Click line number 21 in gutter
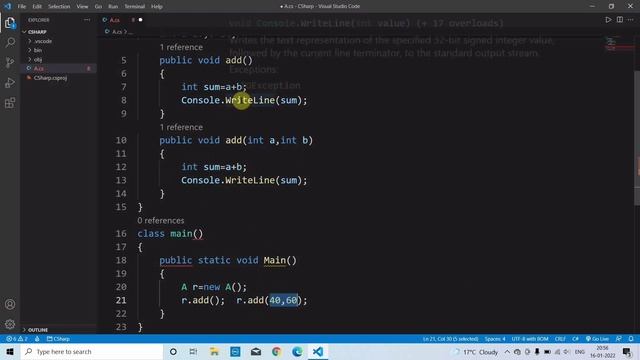Screen dimensions: 640x360 121,300
